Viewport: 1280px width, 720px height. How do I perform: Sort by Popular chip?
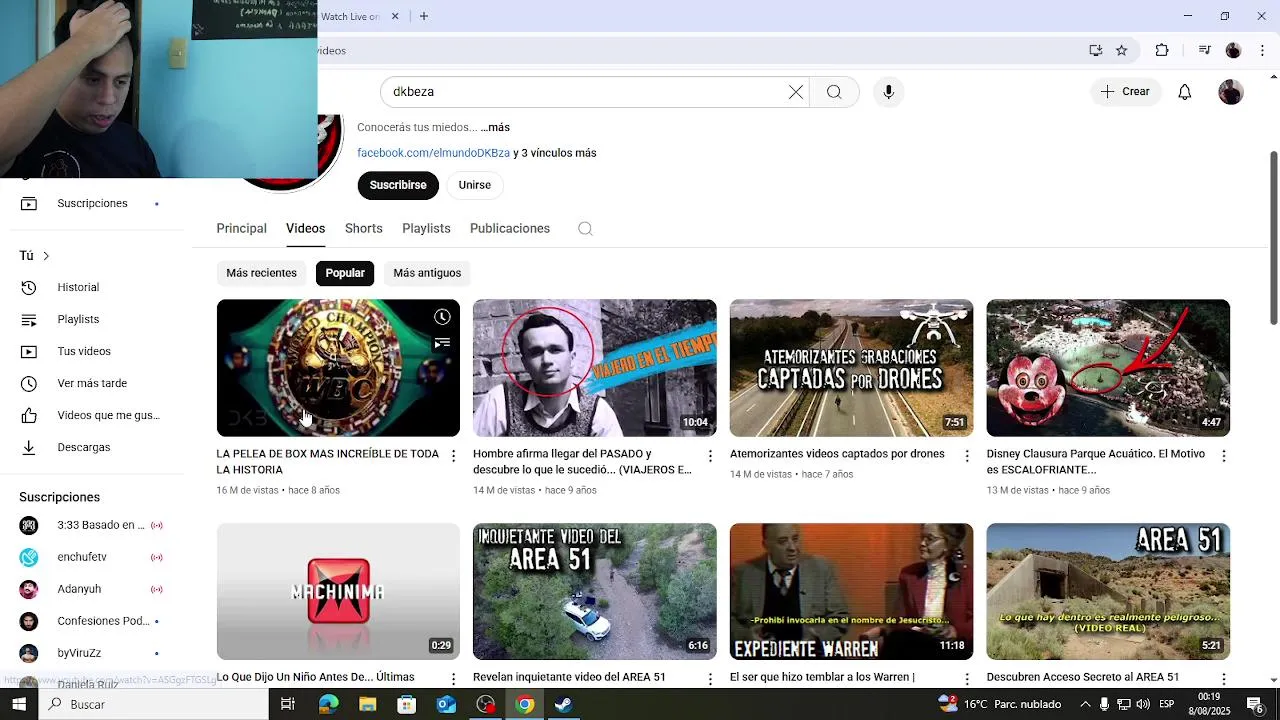coord(345,273)
